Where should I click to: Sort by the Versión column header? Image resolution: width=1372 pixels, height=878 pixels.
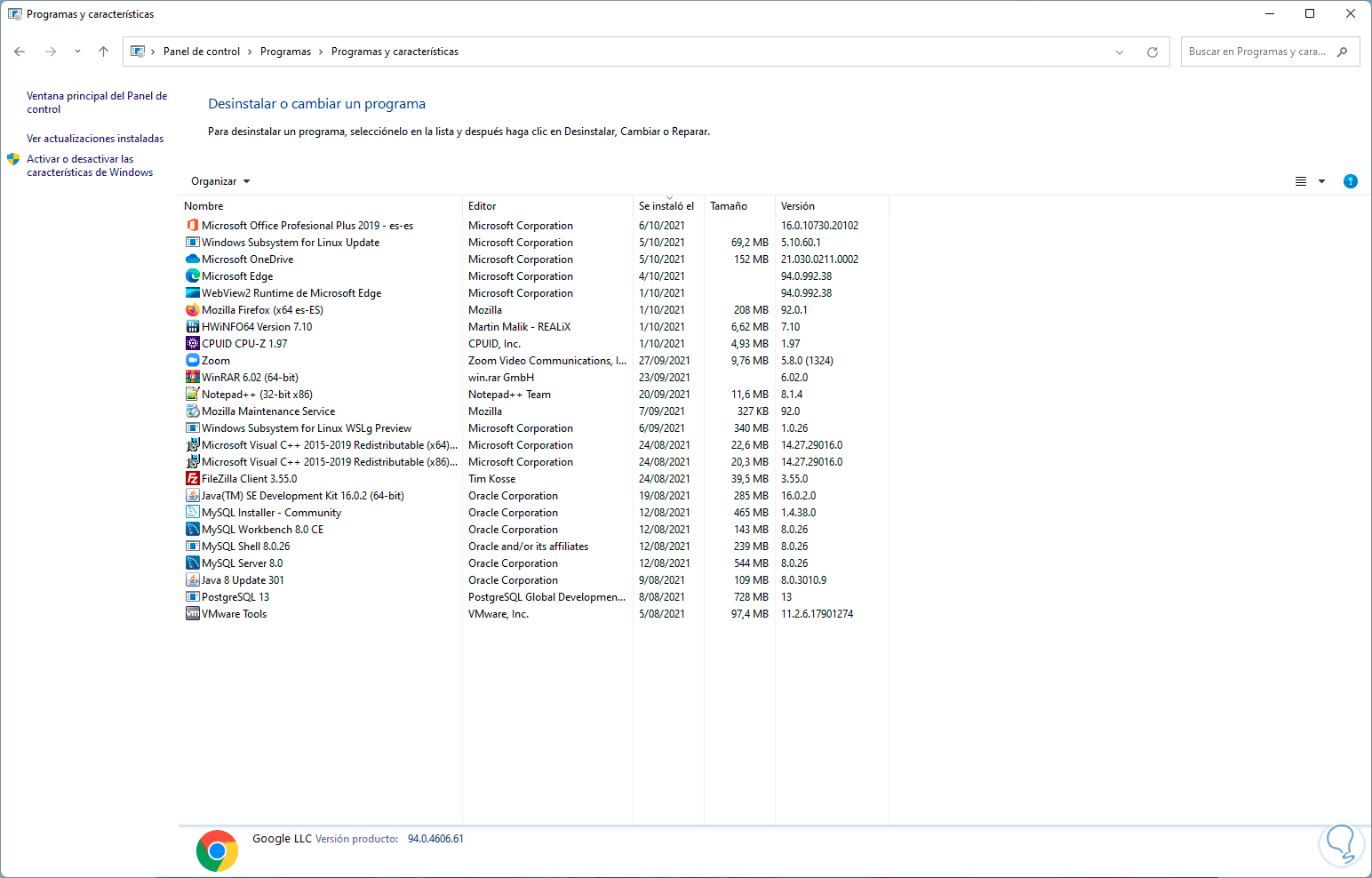pos(798,206)
